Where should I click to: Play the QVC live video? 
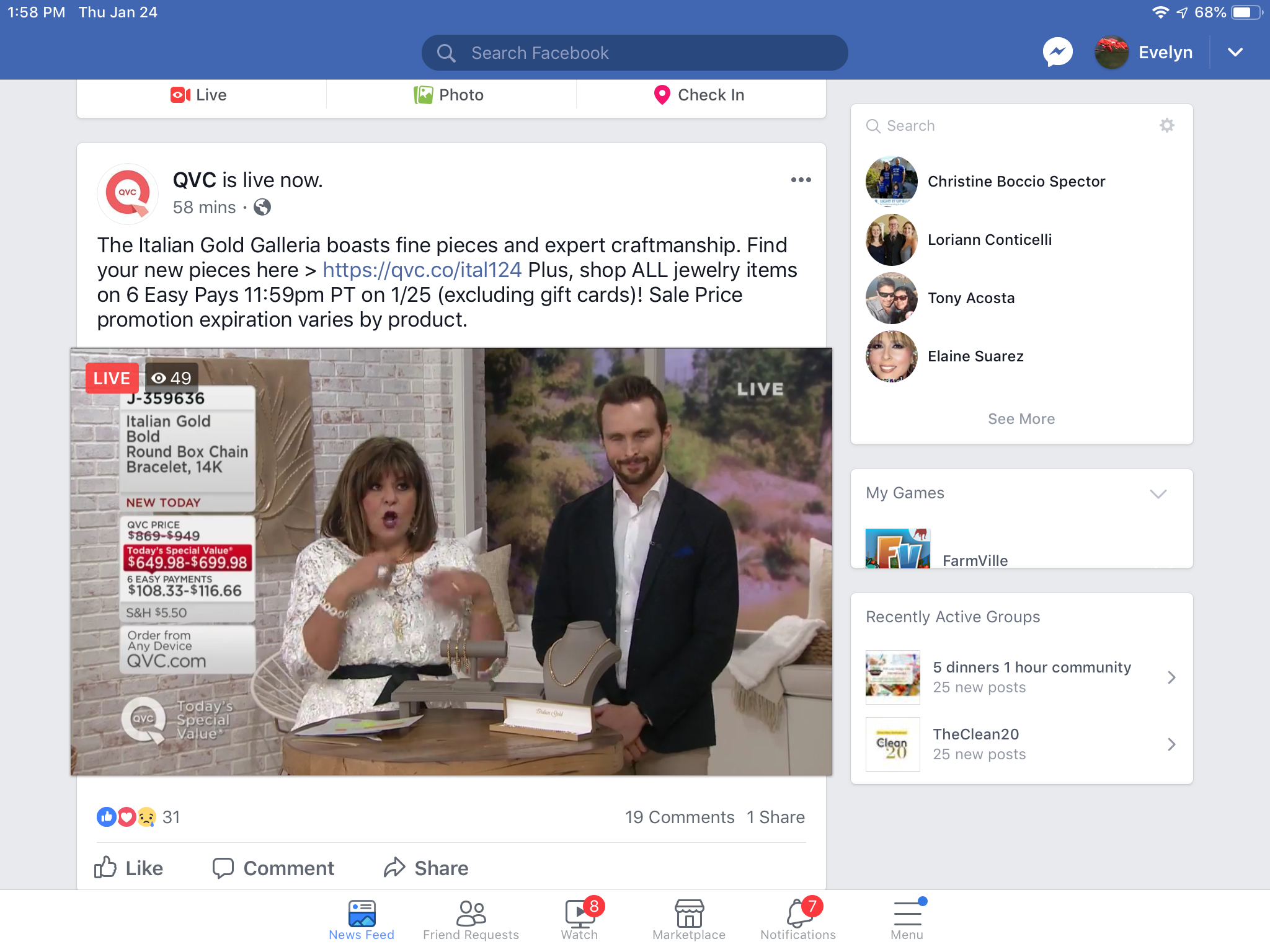(x=451, y=562)
